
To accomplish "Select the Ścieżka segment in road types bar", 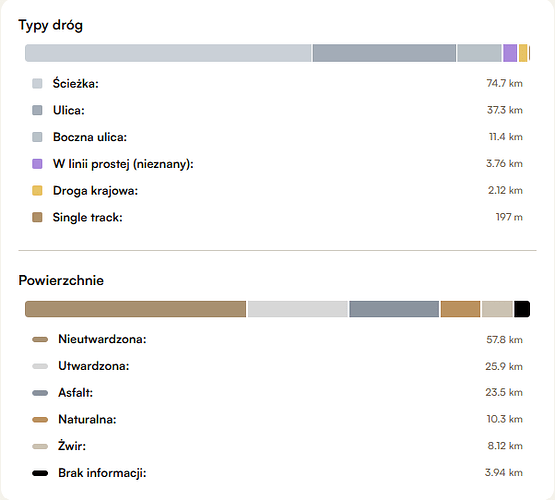I will tap(168, 53).
